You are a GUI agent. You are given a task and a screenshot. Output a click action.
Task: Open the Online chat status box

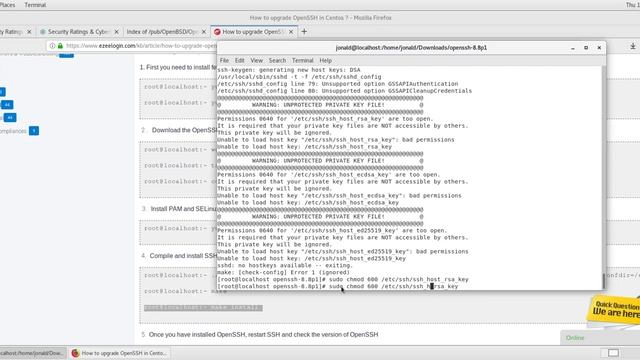(600, 338)
